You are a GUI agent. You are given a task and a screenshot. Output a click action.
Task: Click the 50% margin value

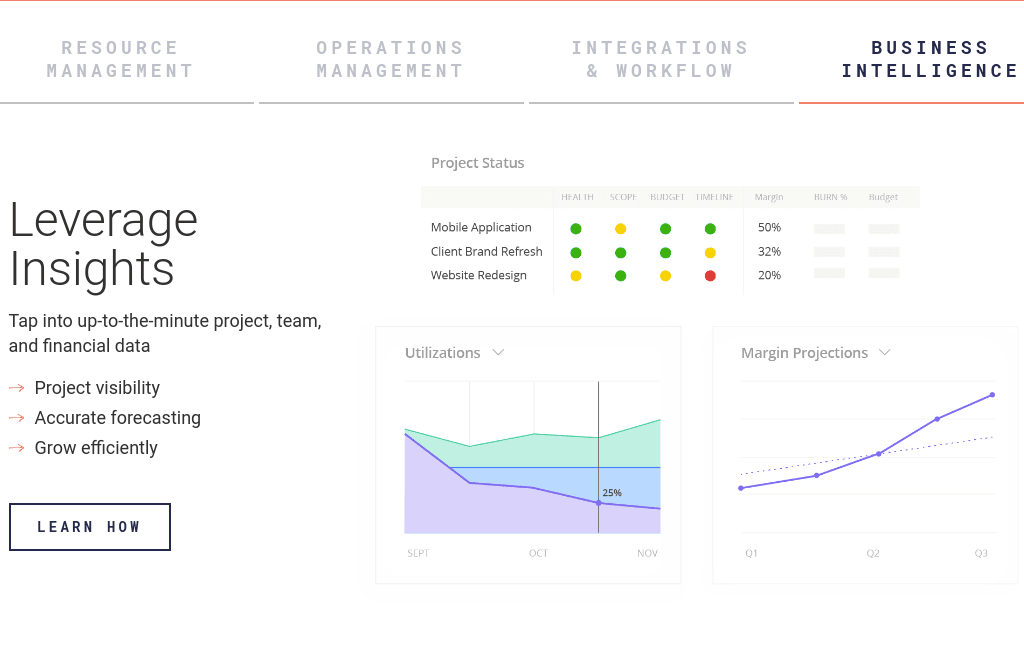[769, 227]
